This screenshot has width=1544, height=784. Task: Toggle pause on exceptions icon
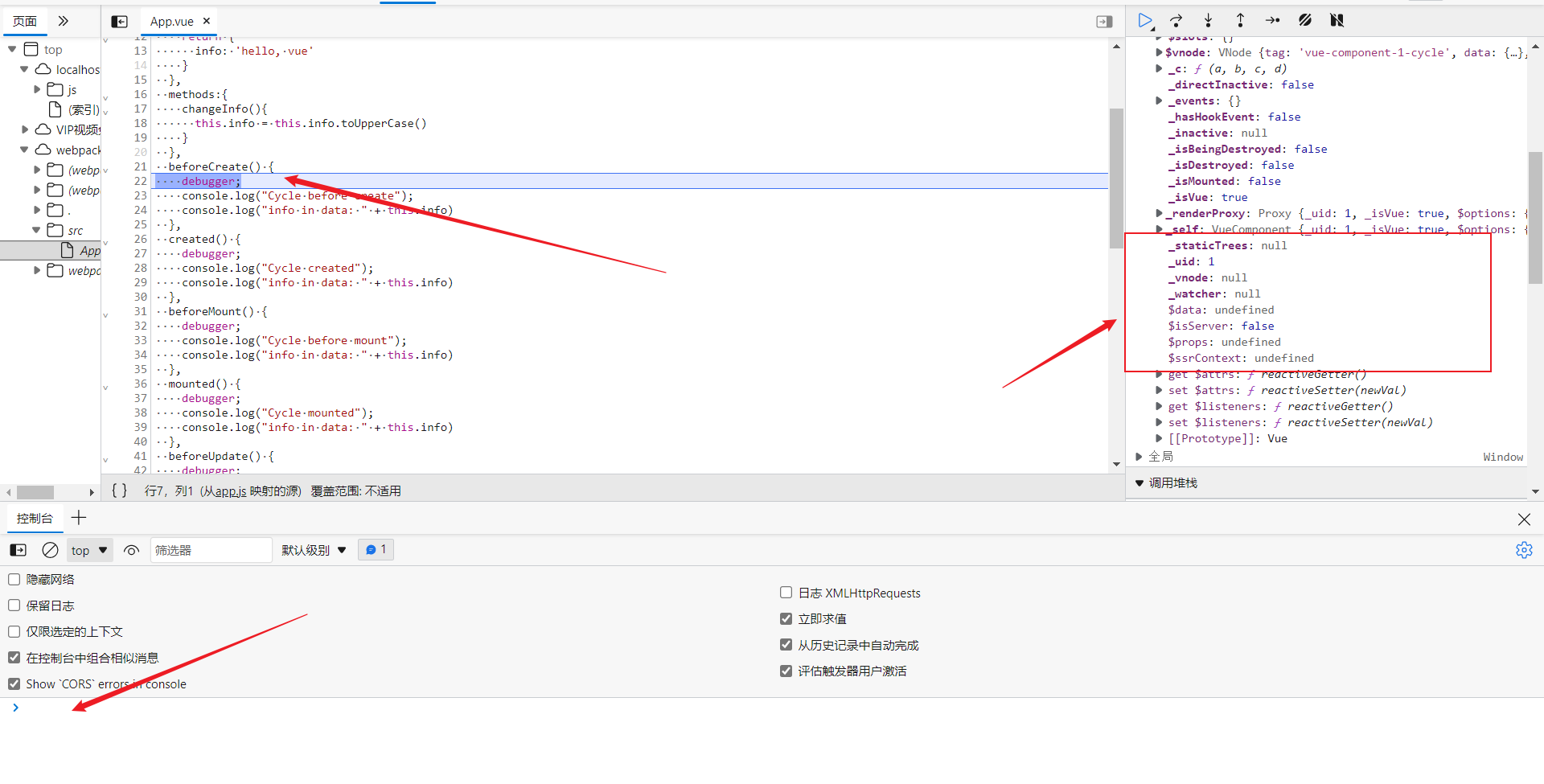pyautogui.click(x=1337, y=21)
